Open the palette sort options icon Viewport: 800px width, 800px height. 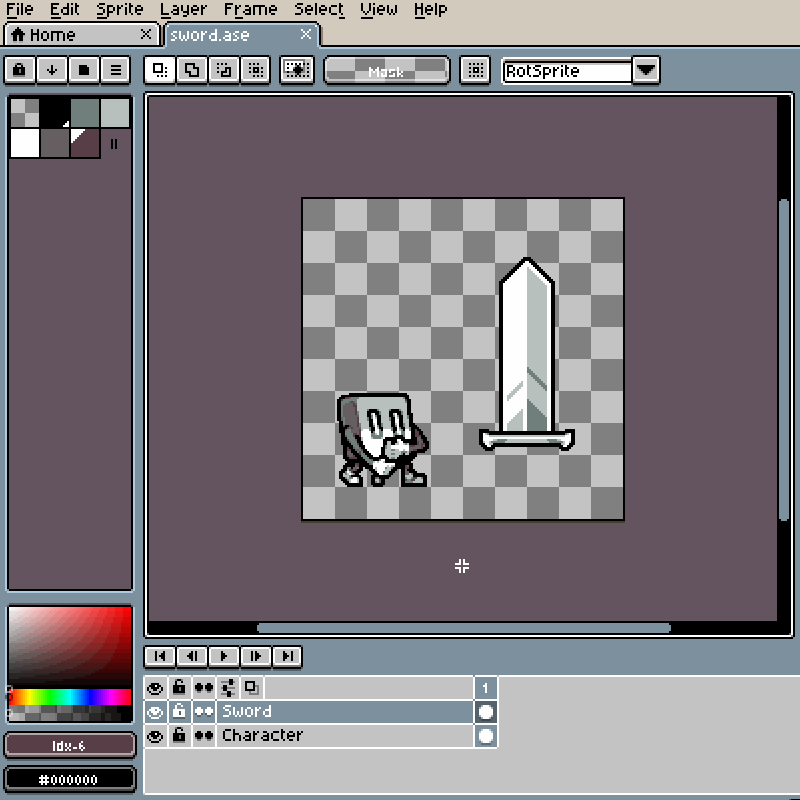pyautogui.click(x=51, y=70)
